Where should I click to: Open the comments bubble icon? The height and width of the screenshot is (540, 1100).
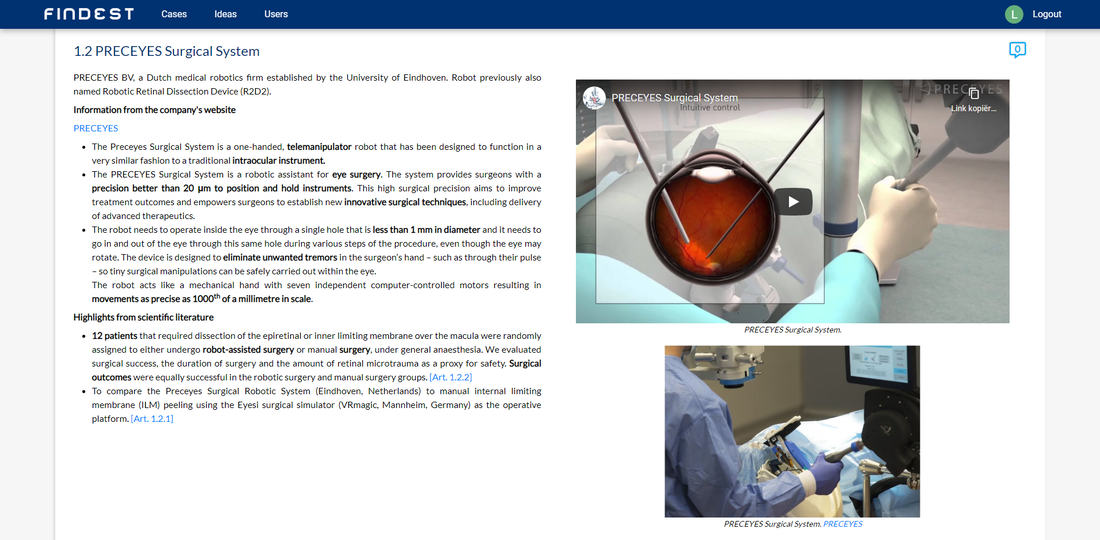(x=1017, y=50)
